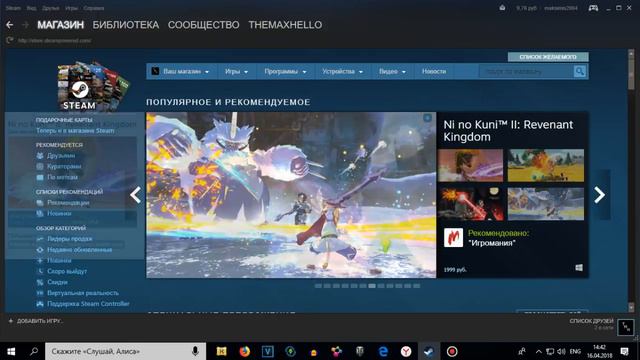Open the friends list chat icon
Screen dimensions: 640x360
click(x=626, y=327)
